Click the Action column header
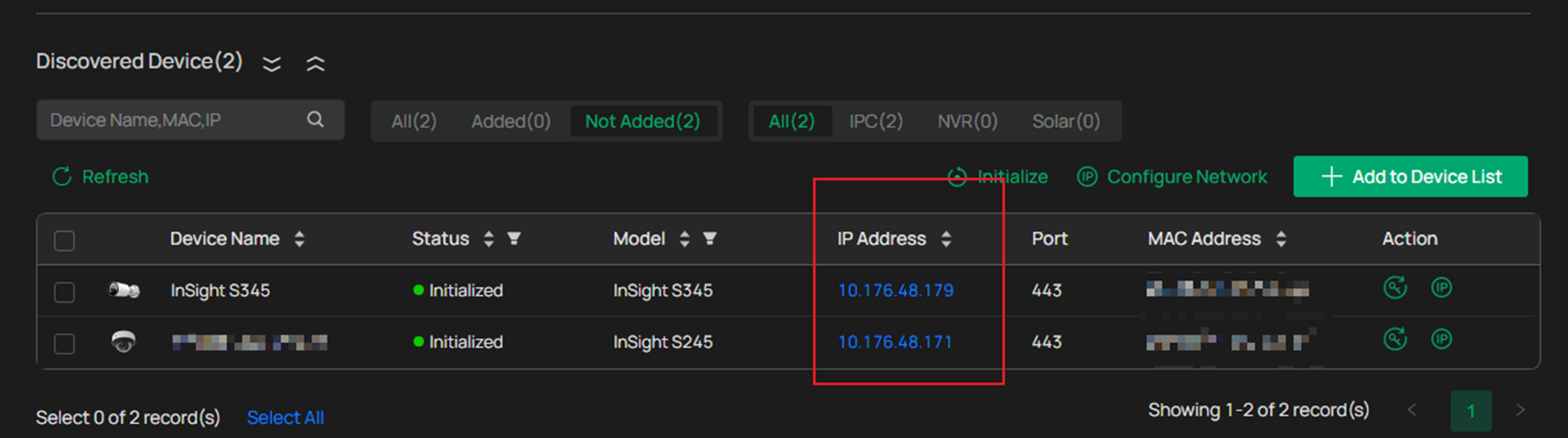 [x=1410, y=238]
